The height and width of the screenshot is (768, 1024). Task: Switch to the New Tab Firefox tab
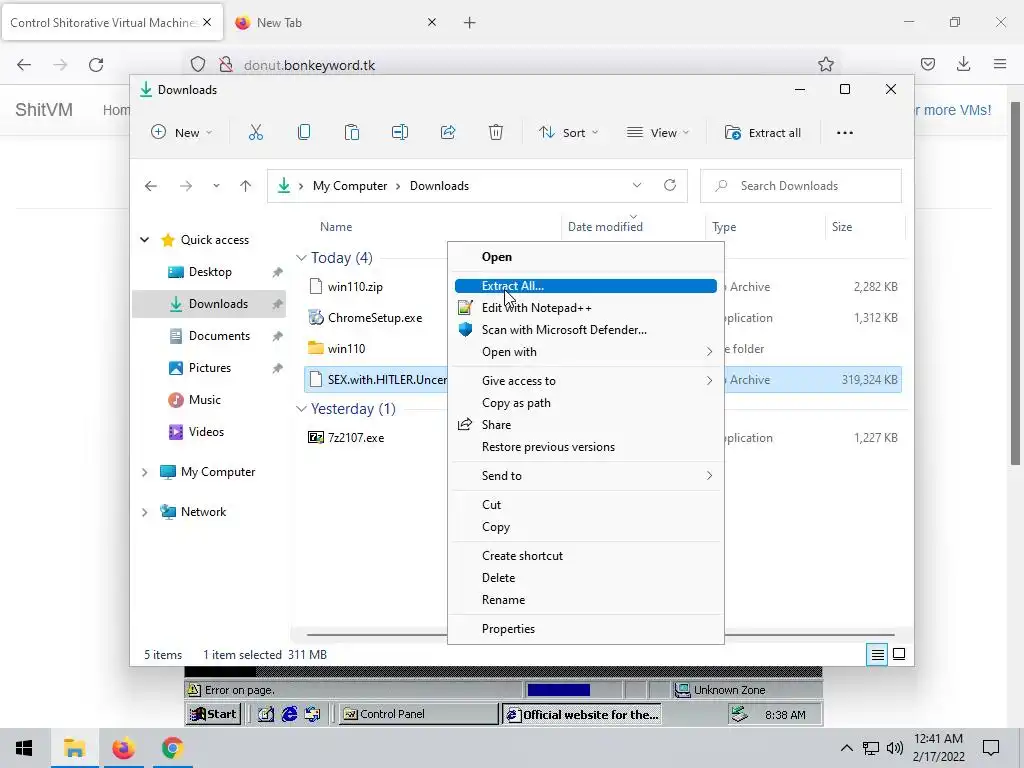tap(335, 23)
